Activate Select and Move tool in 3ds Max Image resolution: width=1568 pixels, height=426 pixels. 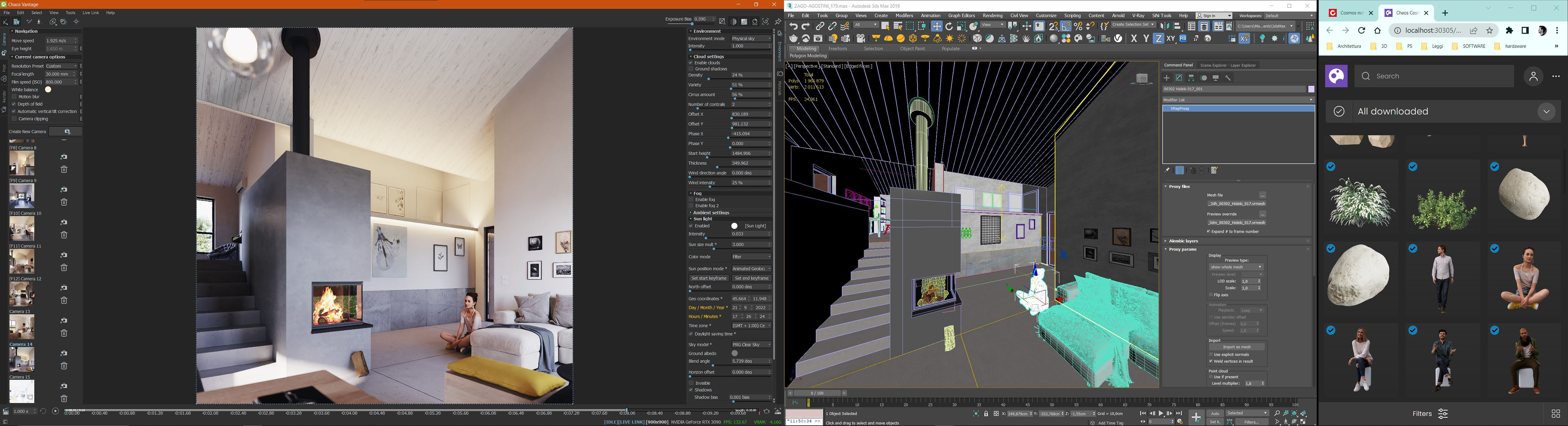(937, 26)
